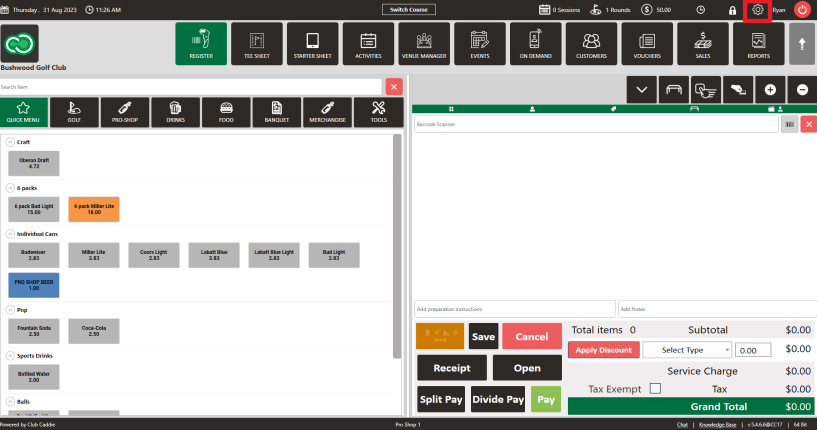Open the Events module
This screenshot has height=430, width=817.
coord(480,44)
